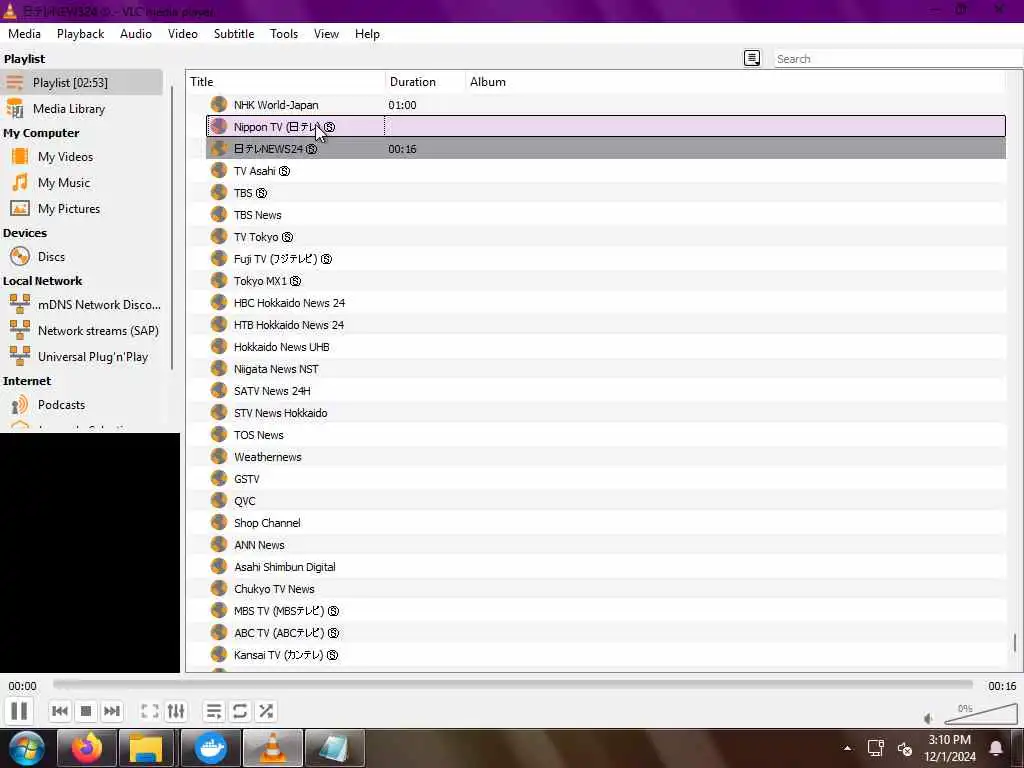Click the playback seek bar
Image resolution: width=1024 pixels, height=768 pixels.
pos(513,685)
